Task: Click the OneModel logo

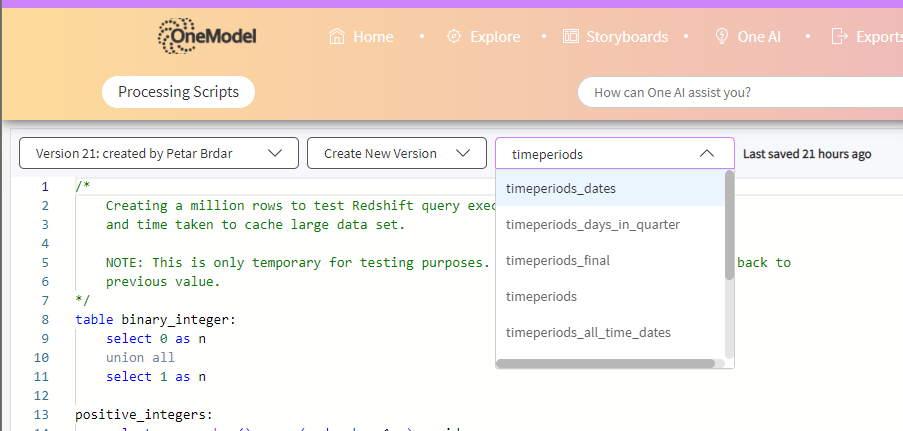Action: point(207,36)
